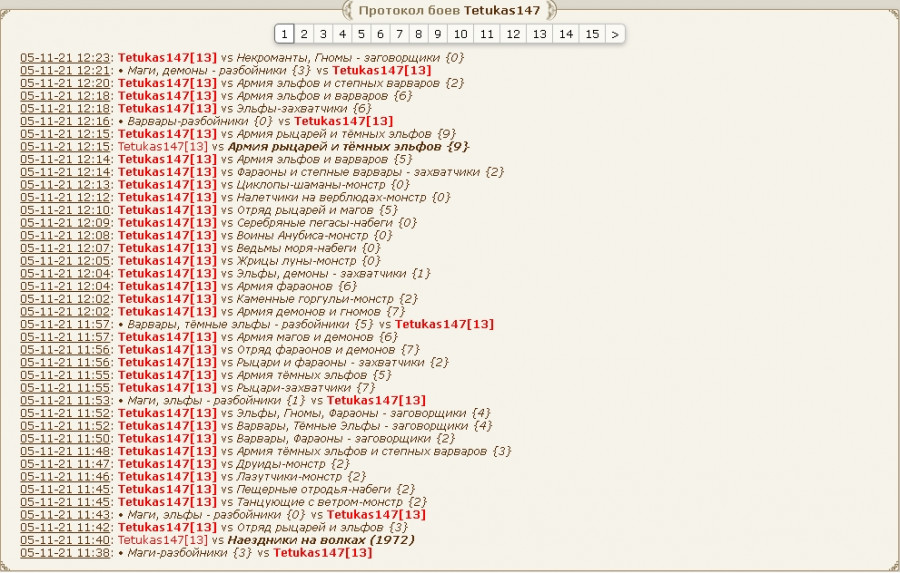The height and width of the screenshot is (573, 900).
Task: Open battle dated 05-11-21 12:20
Action: 65,83
